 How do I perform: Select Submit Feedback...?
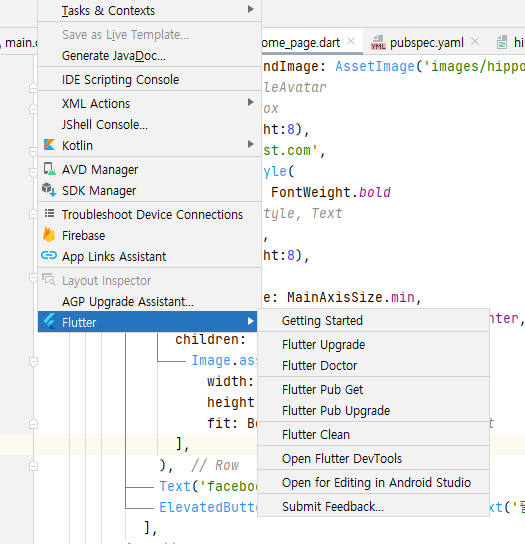tap(373, 507)
